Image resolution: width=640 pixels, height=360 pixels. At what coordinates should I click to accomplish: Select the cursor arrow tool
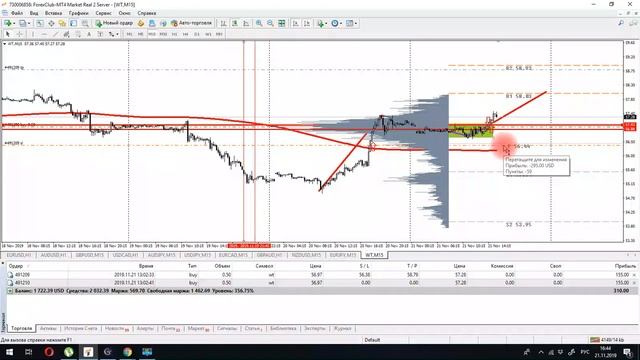pos(7,34)
